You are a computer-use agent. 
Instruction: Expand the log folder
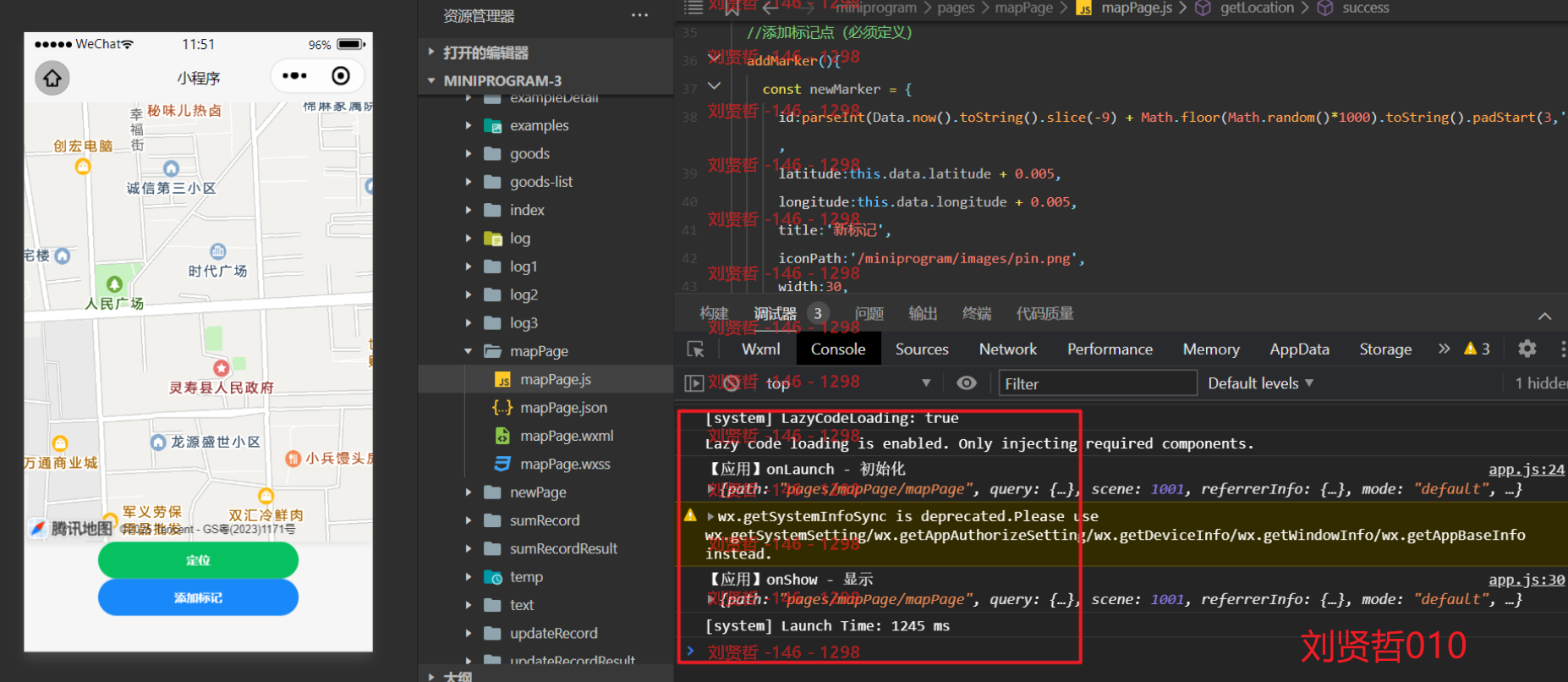pyautogui.click(x=469, y=239)
